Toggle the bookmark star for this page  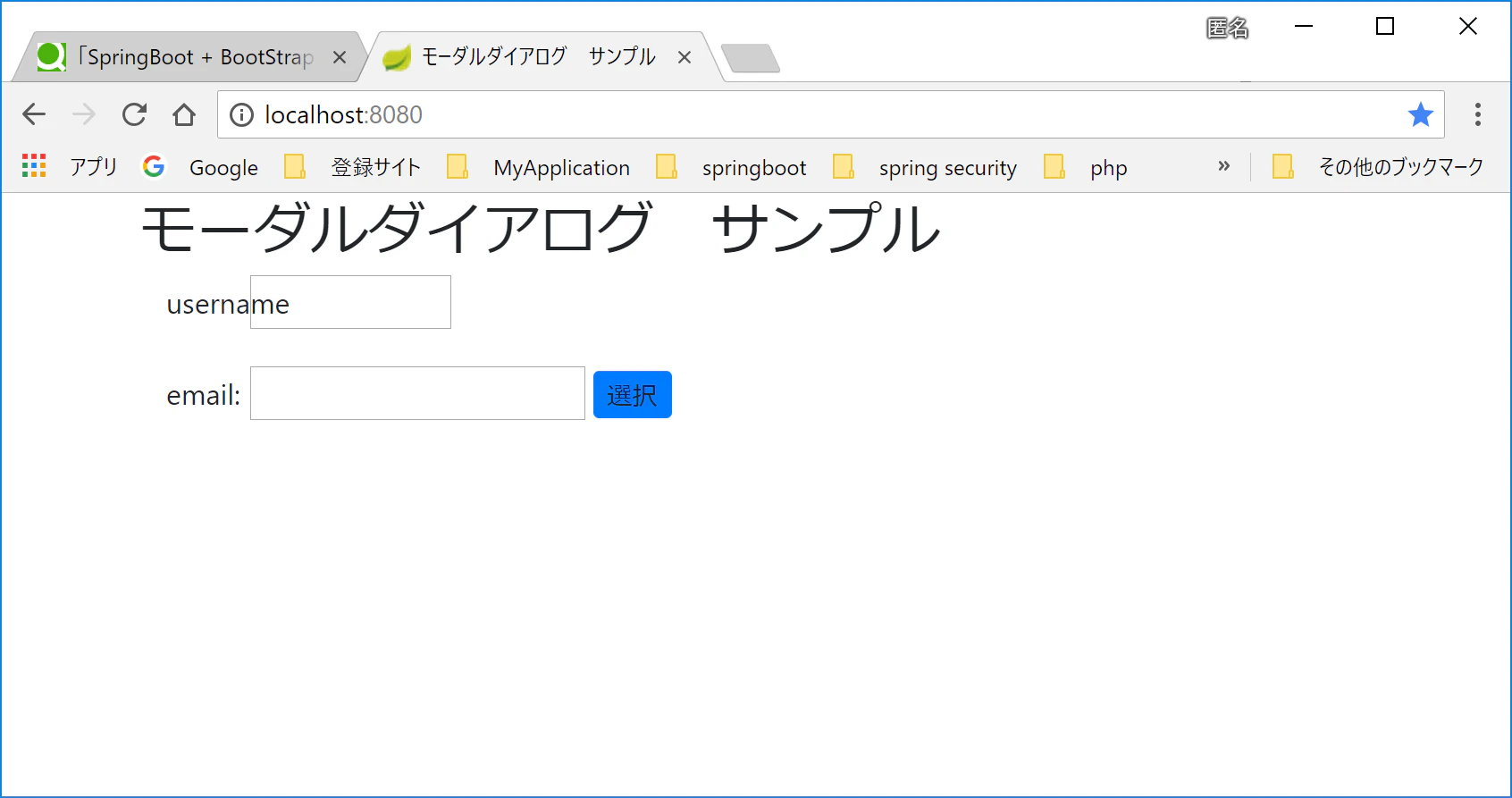tap(1420, 114)
